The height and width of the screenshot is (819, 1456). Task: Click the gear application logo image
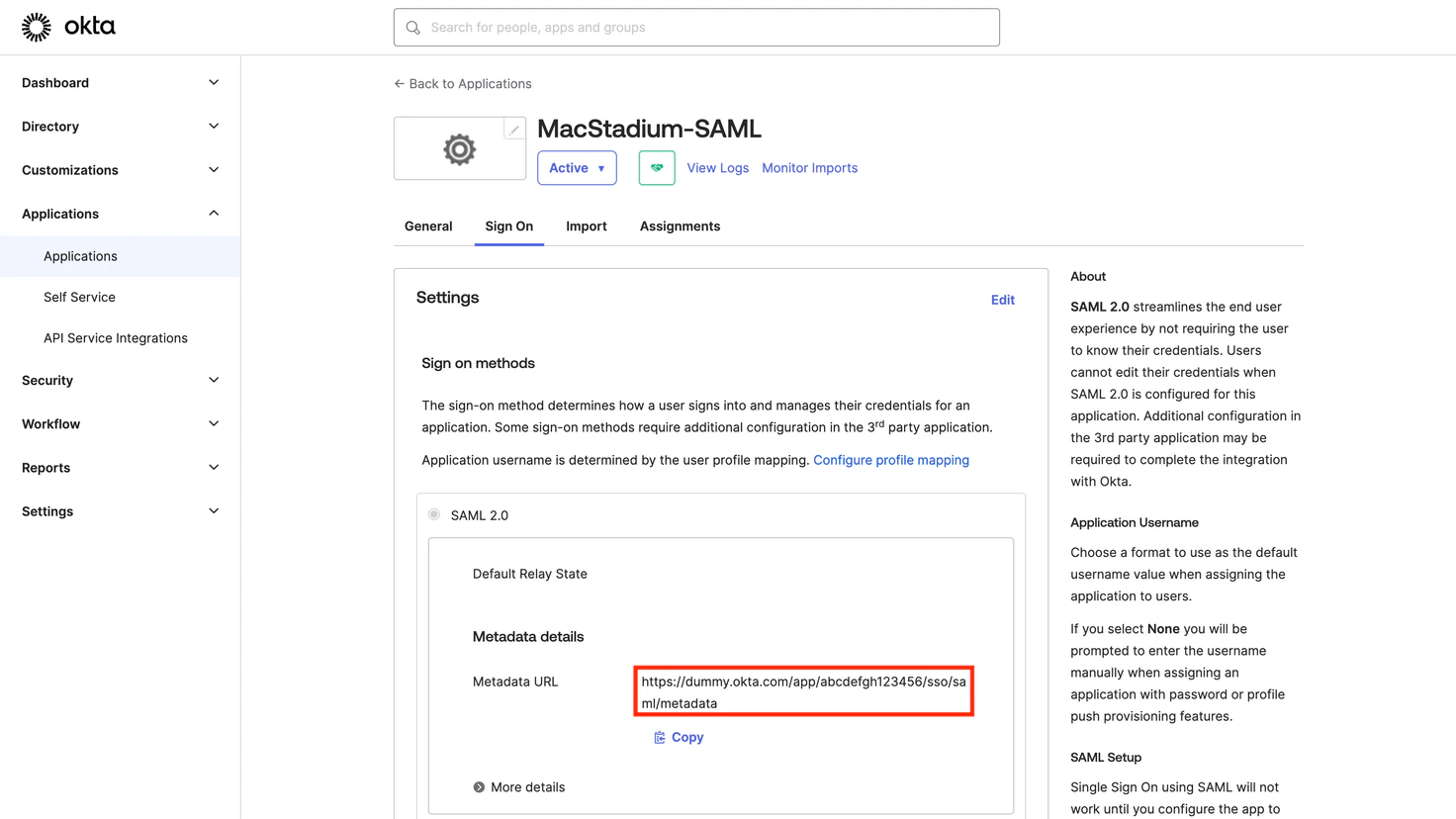[459, 149]
